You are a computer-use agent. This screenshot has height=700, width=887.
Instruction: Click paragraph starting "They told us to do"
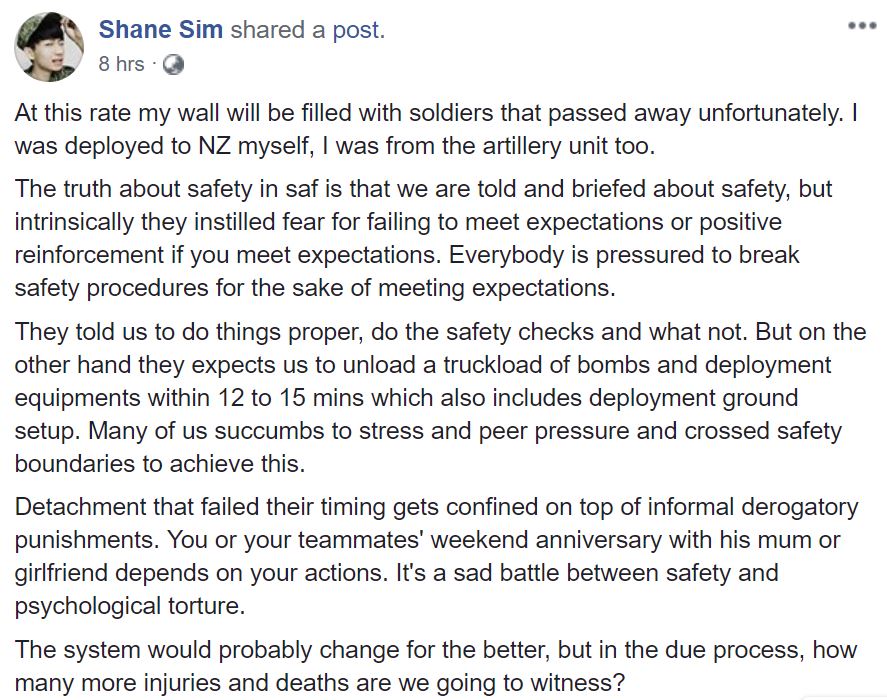click(440, 398)
